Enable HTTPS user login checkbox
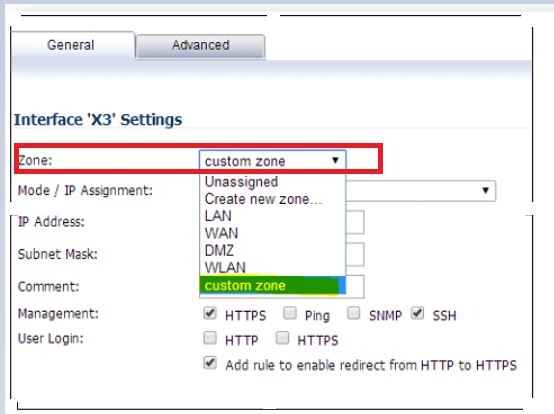 (282, 338)
